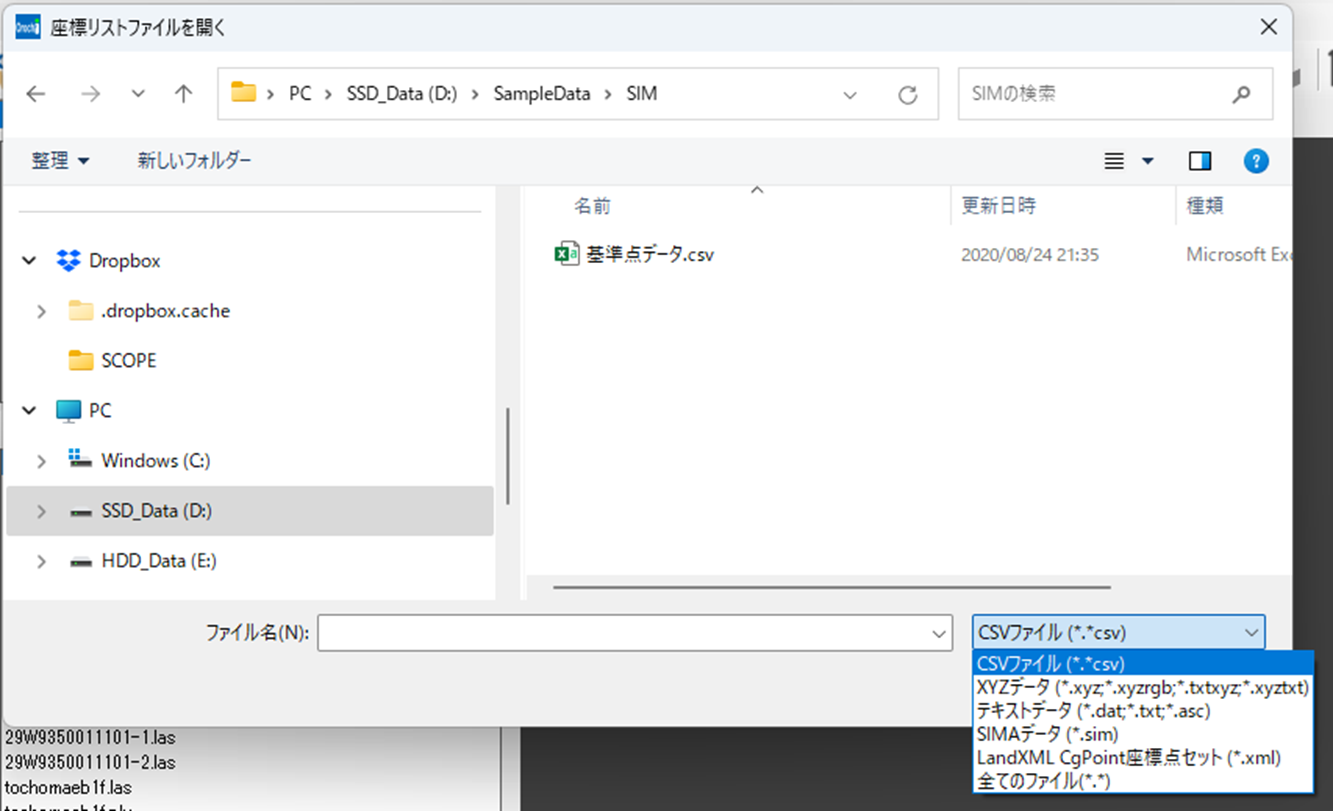Select the Windows (C:) drive
The width and height of the screenshot is (1333, 811).
click(155, 461)
